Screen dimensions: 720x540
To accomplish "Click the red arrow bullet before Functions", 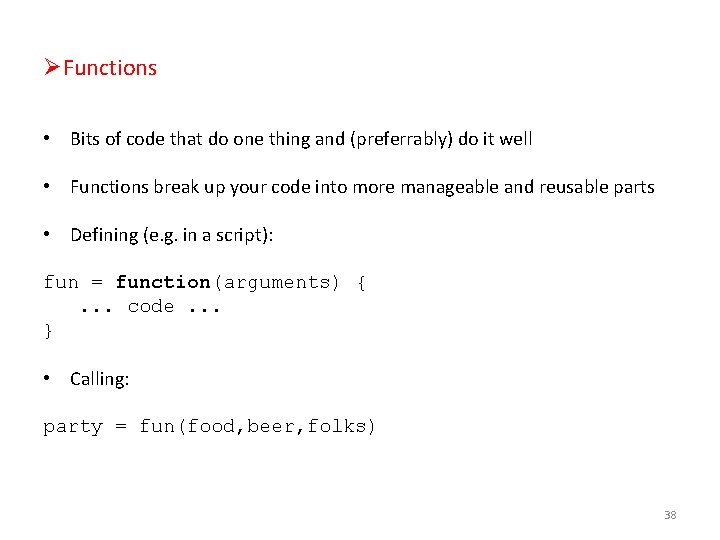I will point(52,67).
